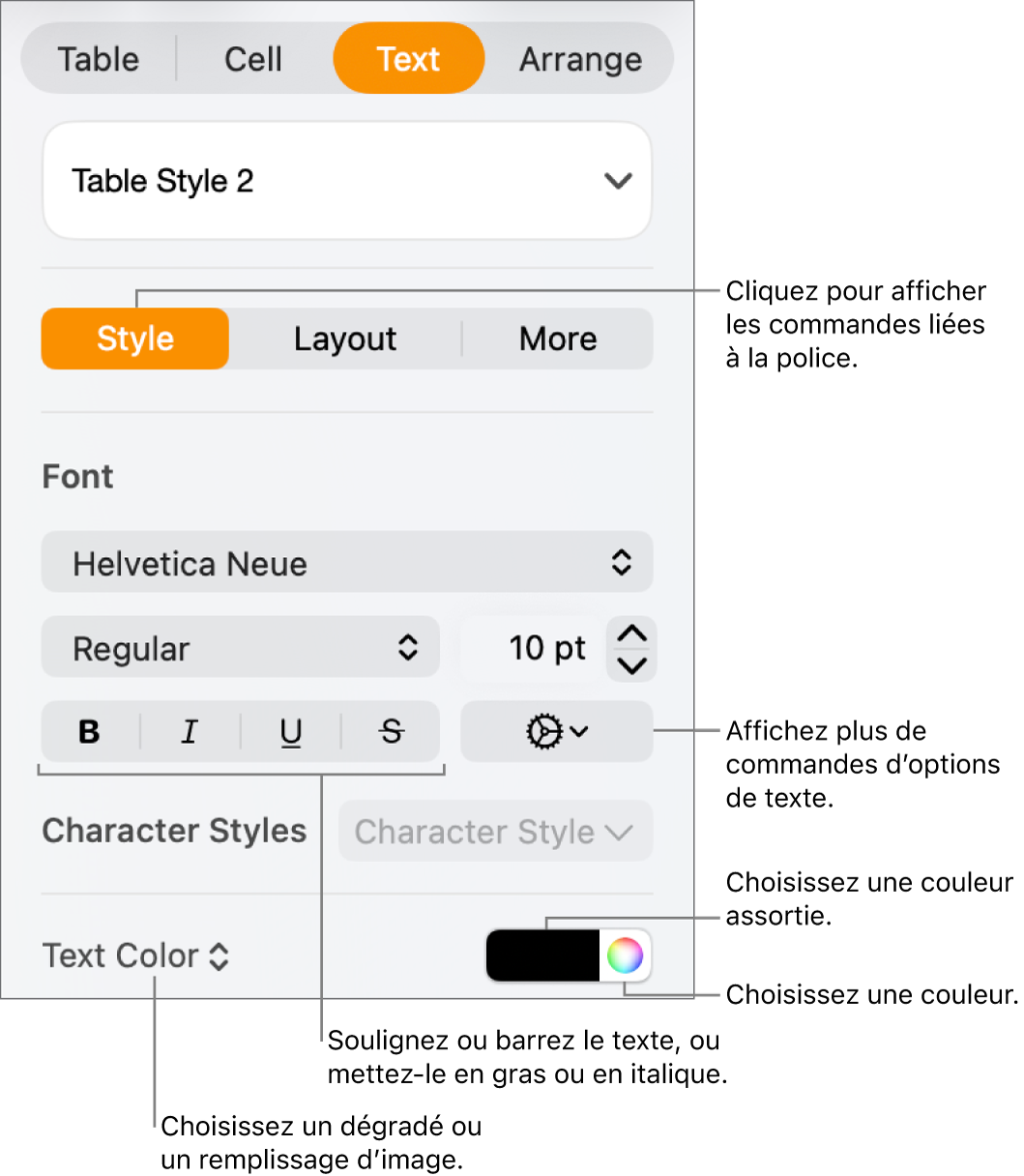The width and height of the screenshot is (1024, 1176).
Task: Open the color wheel picker
Action: [x=627, y=955]
